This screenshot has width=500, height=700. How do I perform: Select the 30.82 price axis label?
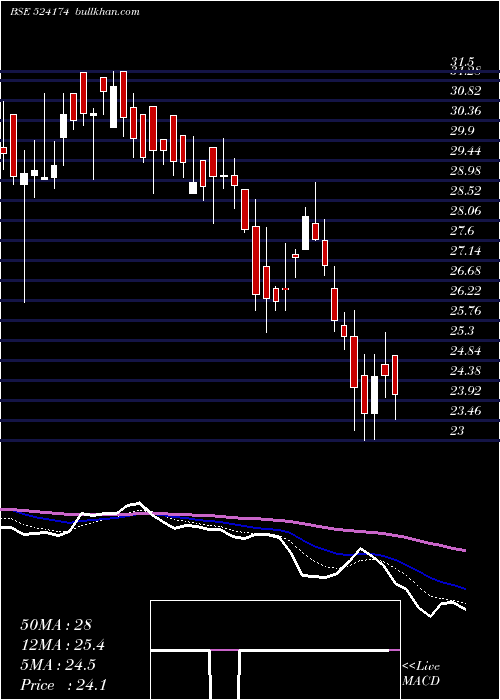466,91
